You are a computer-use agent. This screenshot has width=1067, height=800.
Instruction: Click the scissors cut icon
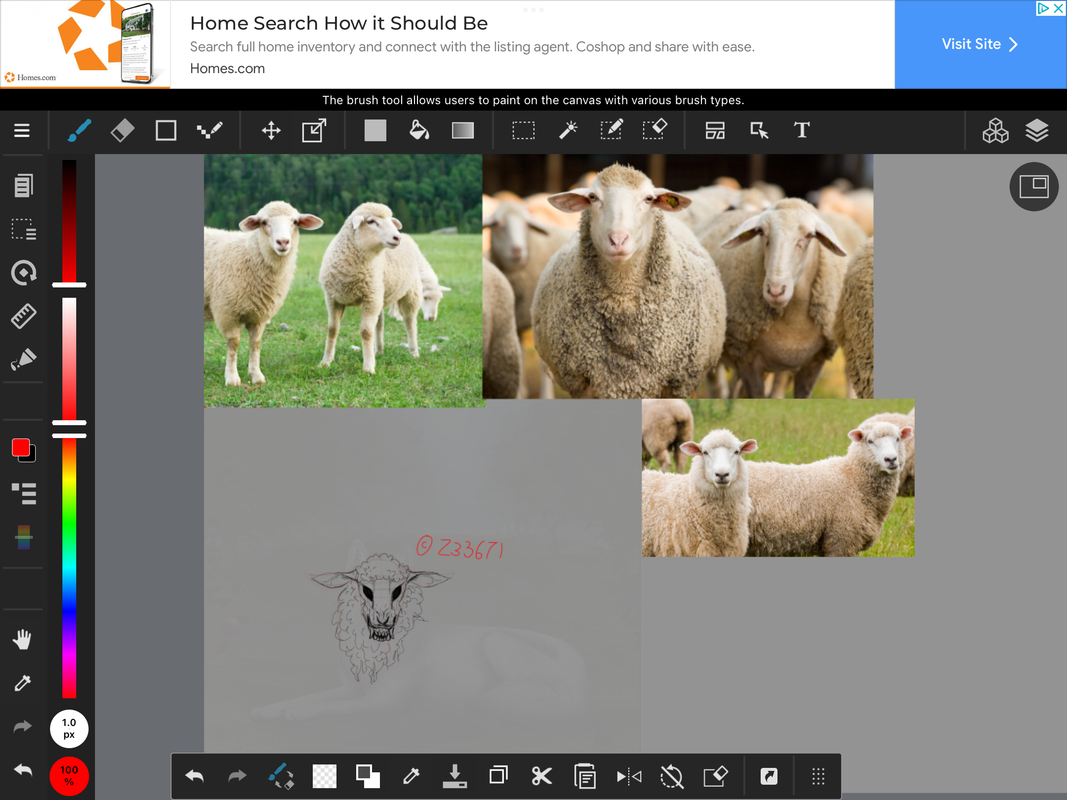tap(542, 776)
